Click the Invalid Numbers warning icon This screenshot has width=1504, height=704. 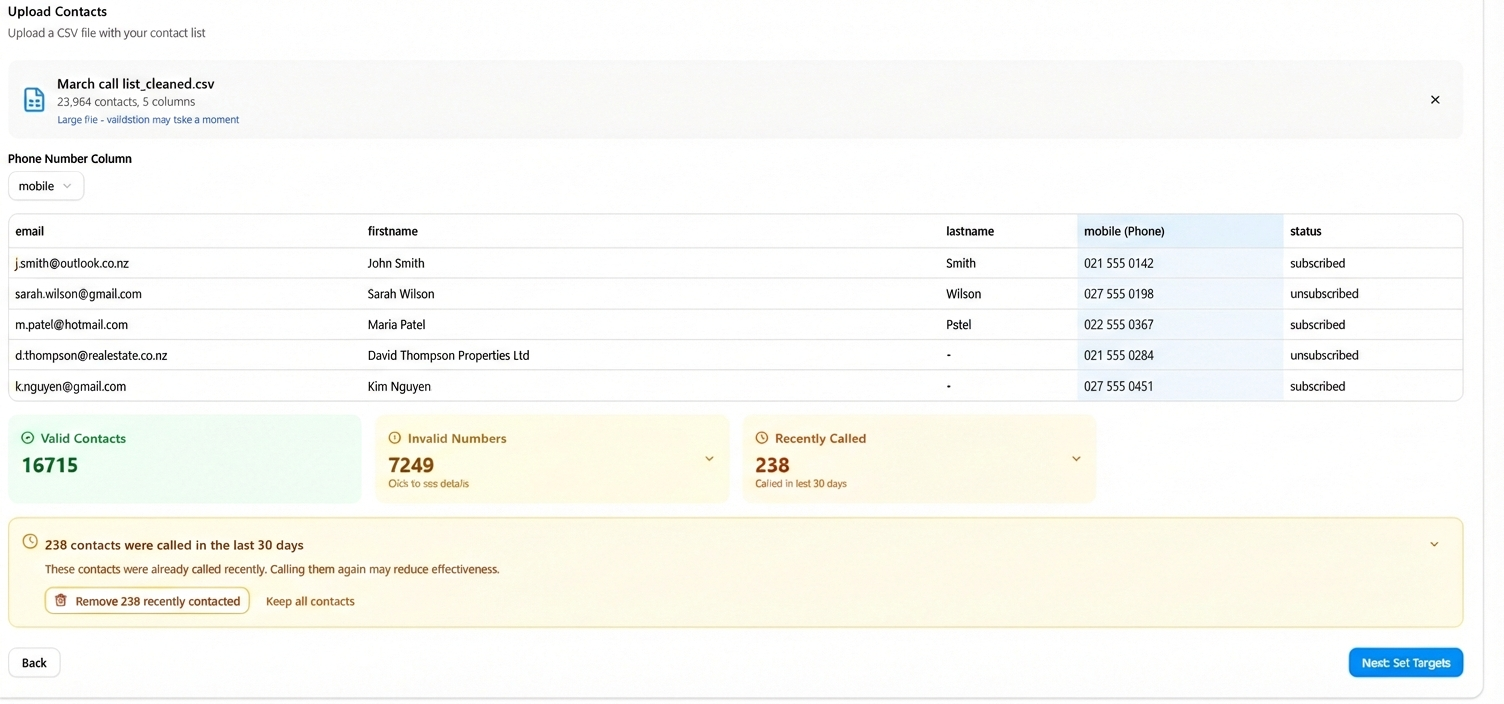394,438
